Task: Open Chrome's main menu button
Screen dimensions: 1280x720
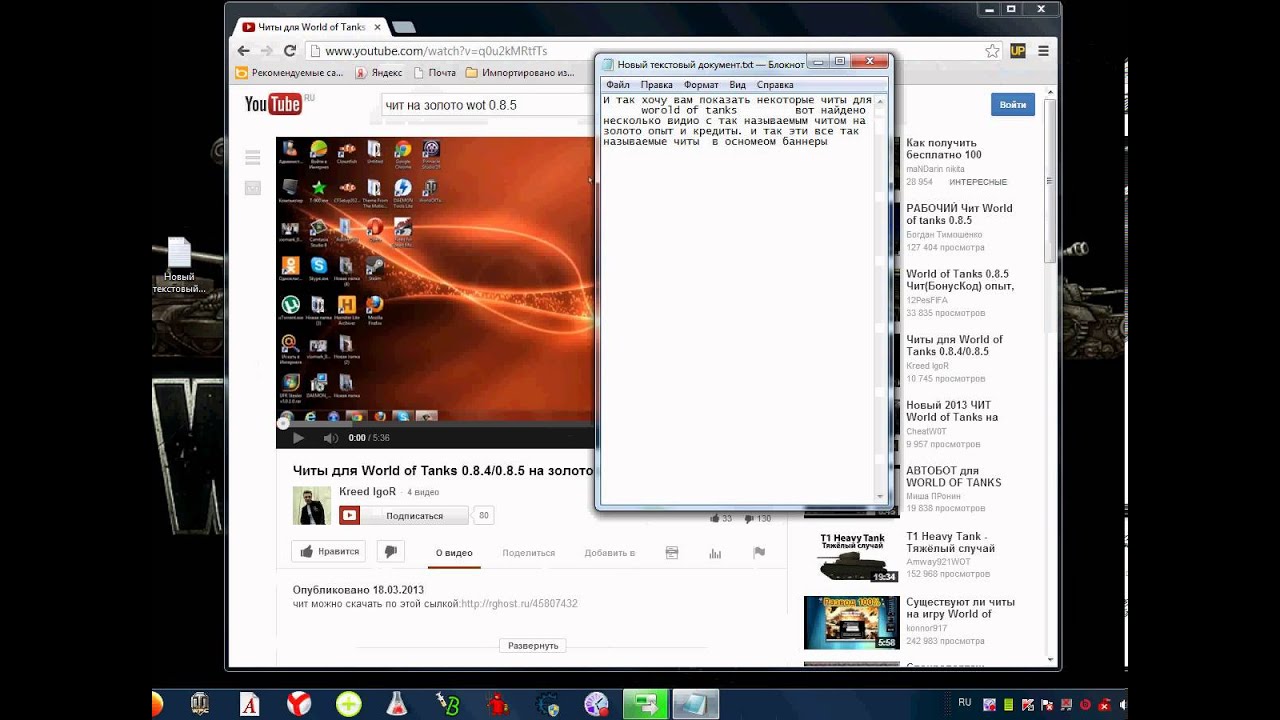Action: (x=1043, y=50)
